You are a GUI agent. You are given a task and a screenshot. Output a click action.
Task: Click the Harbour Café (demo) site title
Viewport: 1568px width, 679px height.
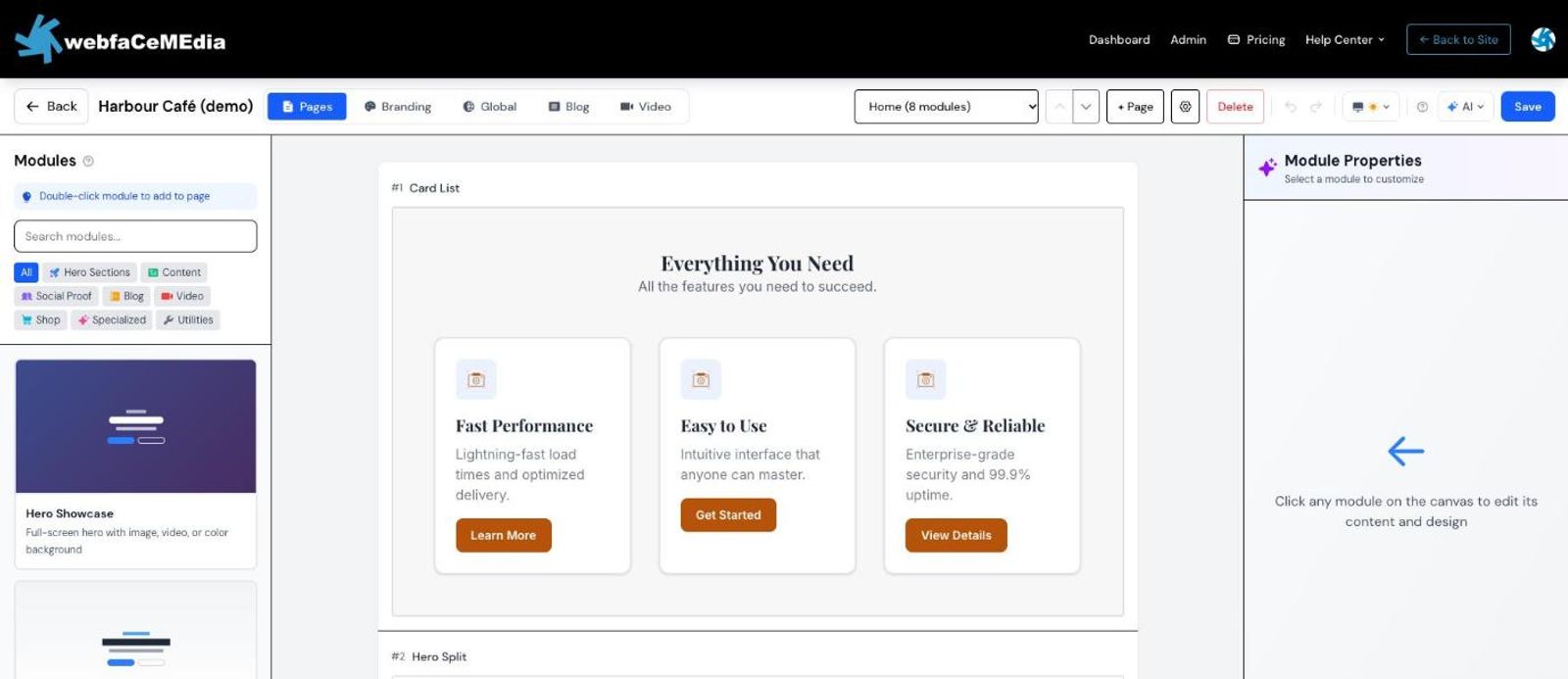175,106
